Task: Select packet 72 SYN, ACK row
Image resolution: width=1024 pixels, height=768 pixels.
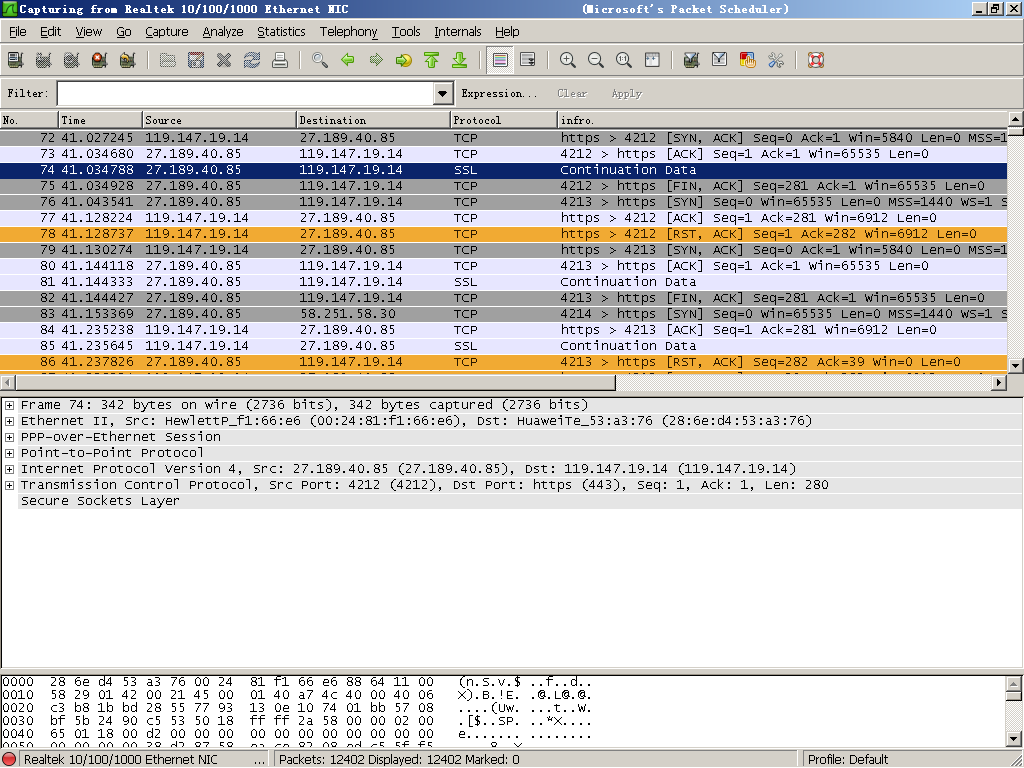Action: click(x=503, y=138)
